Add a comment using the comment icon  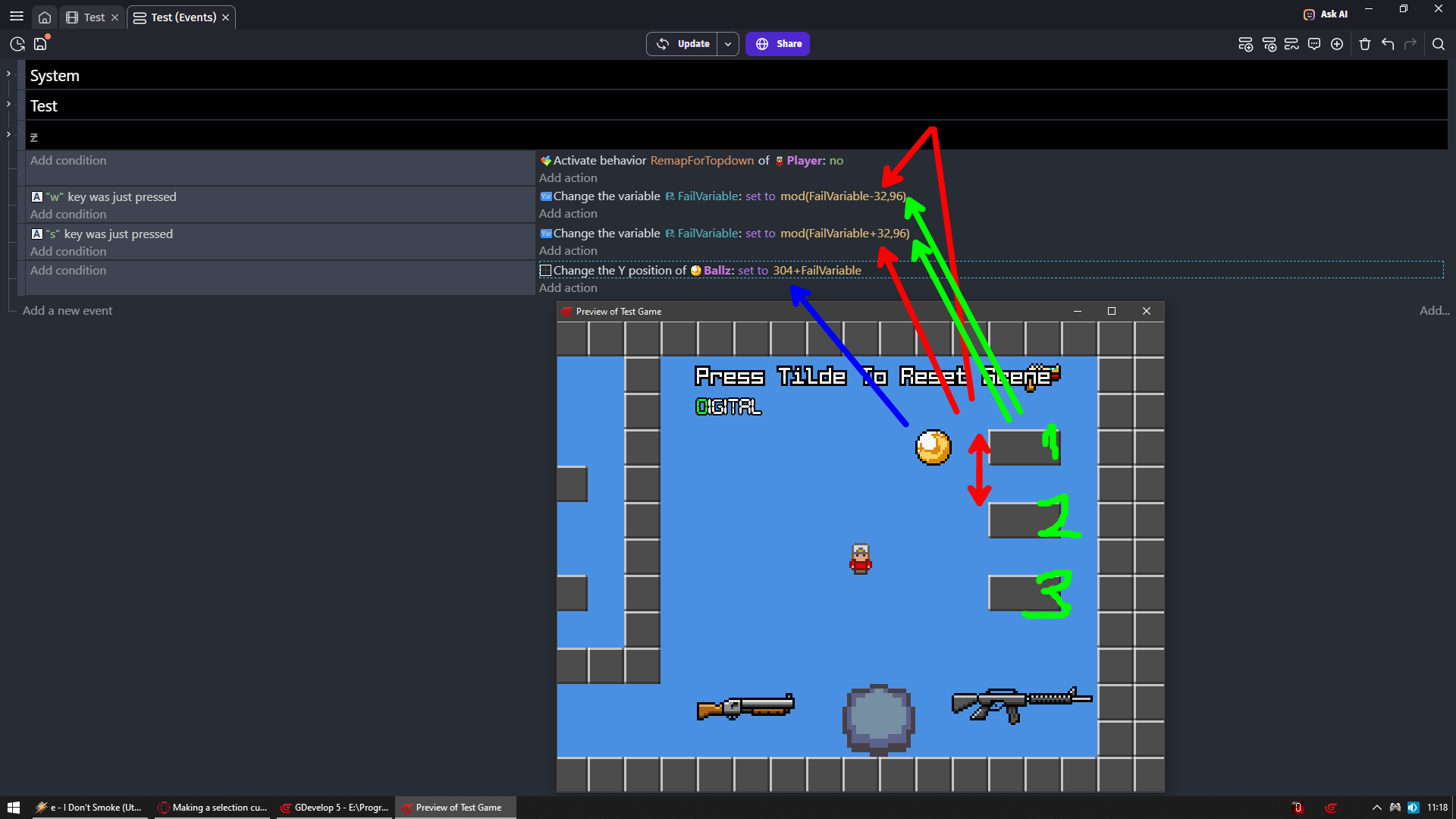(x=1314, y=44)
